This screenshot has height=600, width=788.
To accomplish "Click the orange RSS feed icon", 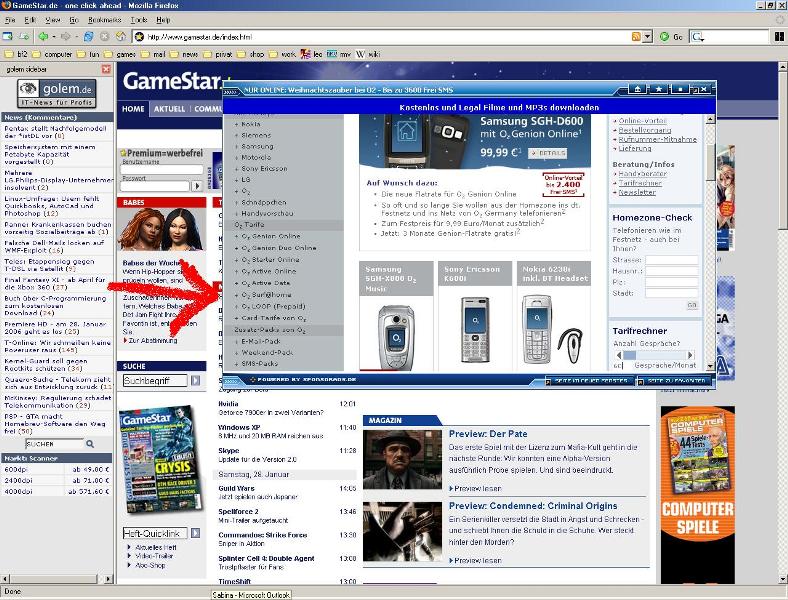I will (x=636, y=37).
